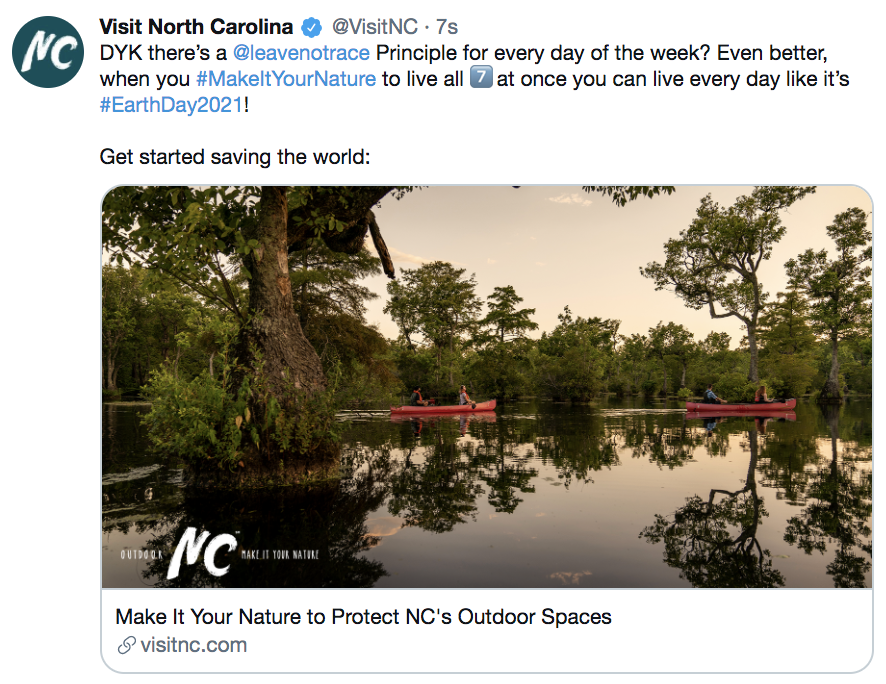Open the @leavenotrace mention
The image size is (886, 684).
coord(301,53)
